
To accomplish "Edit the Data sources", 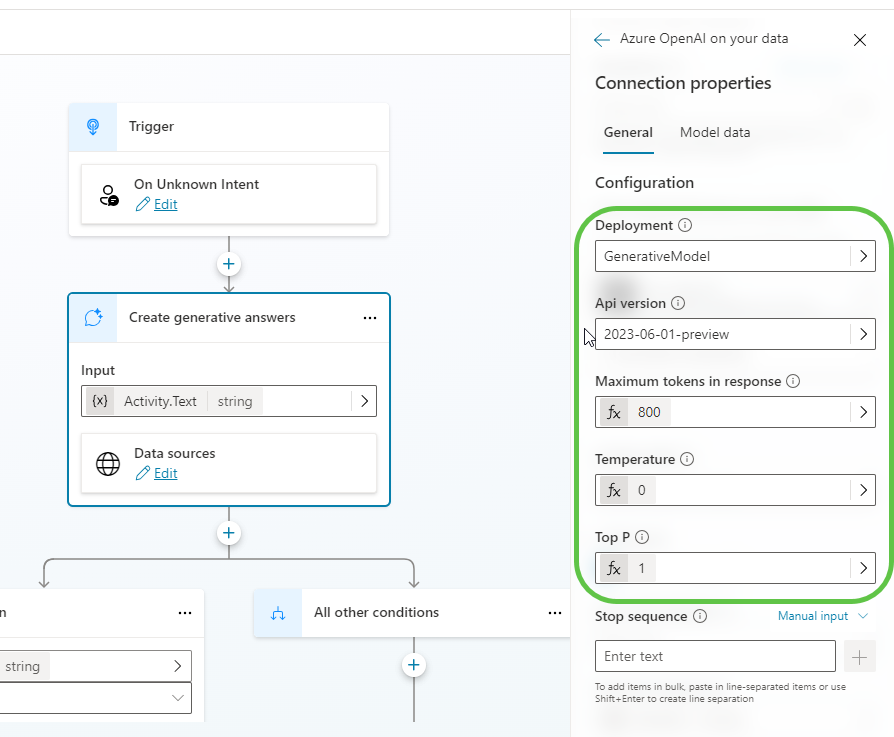I will 165,473.
